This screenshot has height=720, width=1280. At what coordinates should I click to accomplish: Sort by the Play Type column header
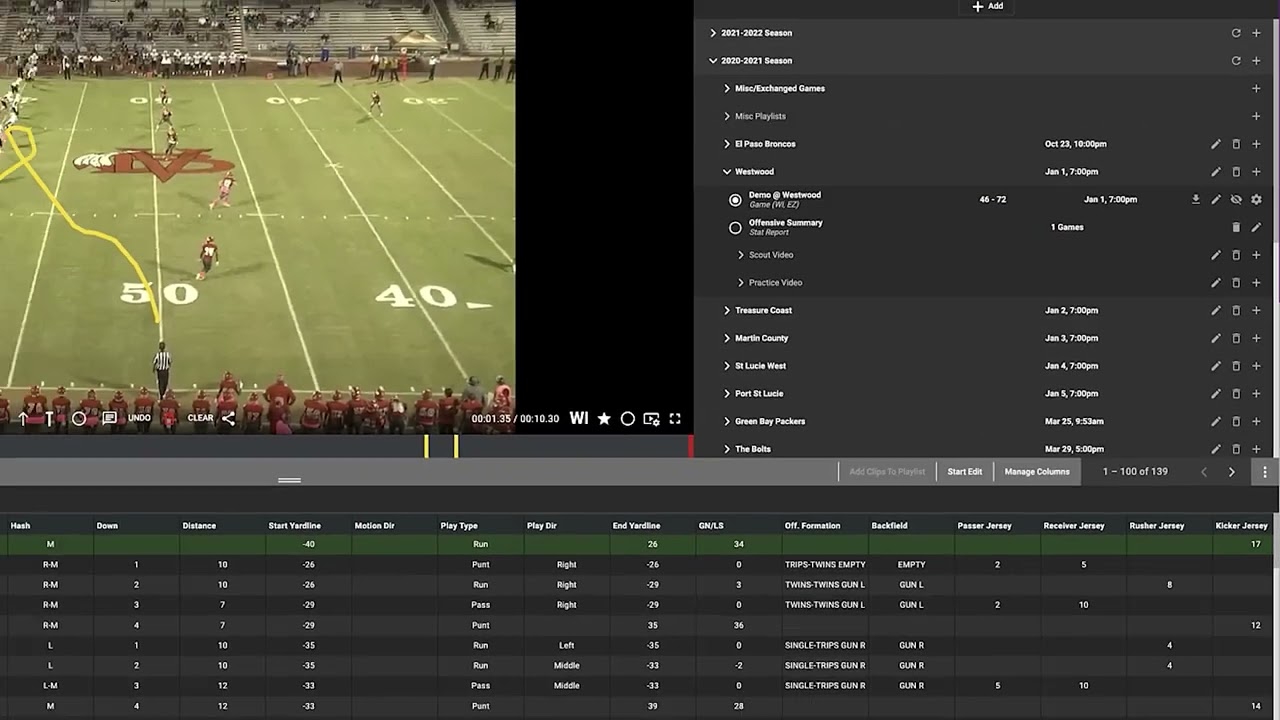[459, 525]
